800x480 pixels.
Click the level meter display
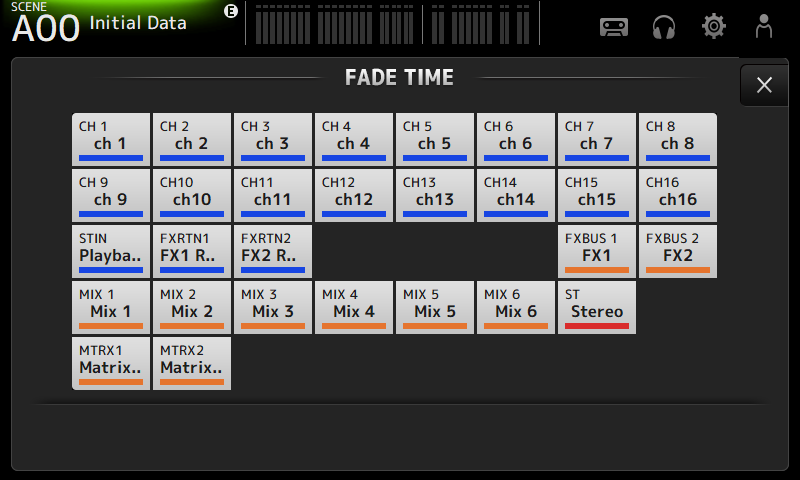coord(395,24)
